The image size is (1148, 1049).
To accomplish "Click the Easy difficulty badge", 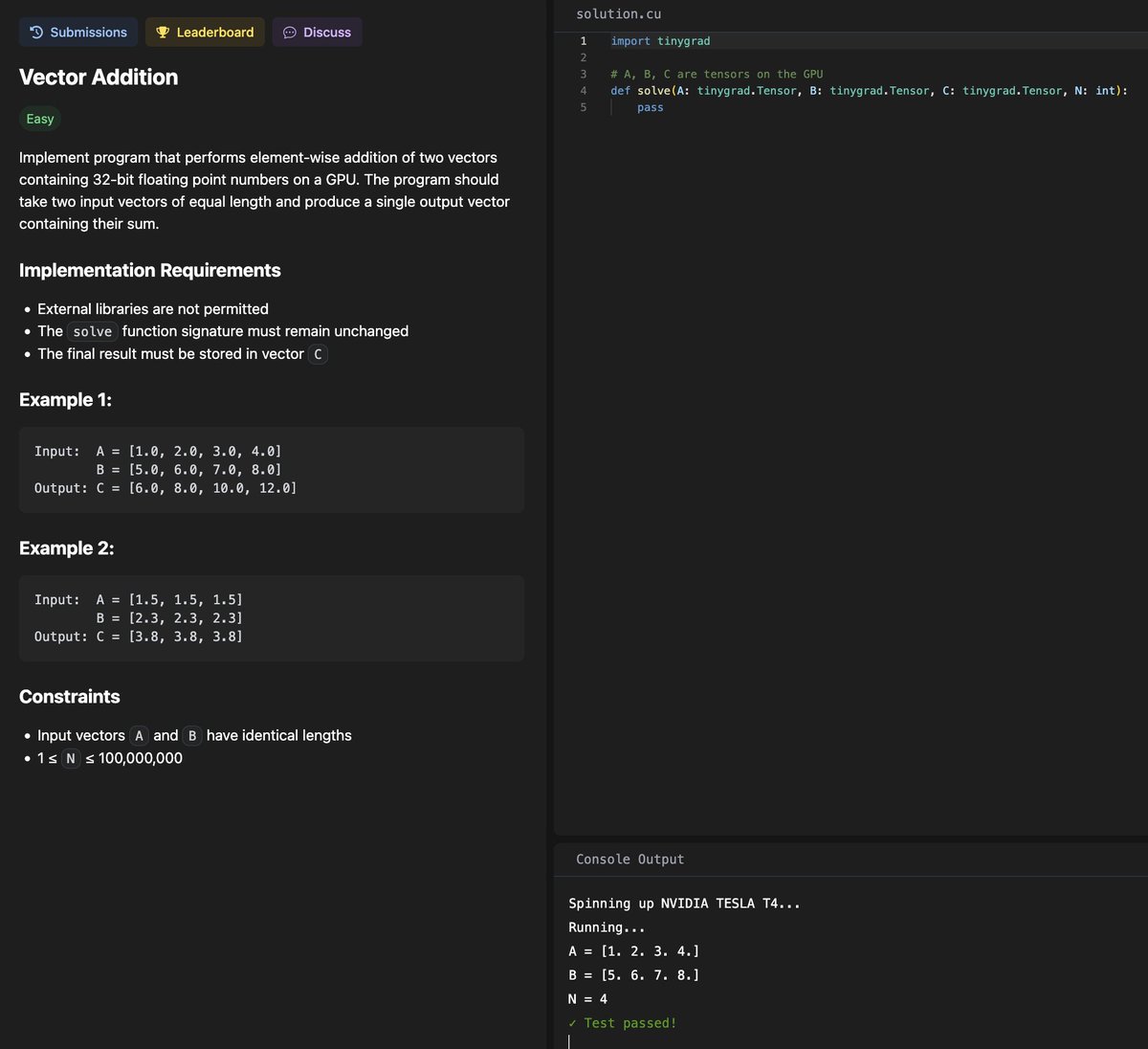I will coord(40,119).
